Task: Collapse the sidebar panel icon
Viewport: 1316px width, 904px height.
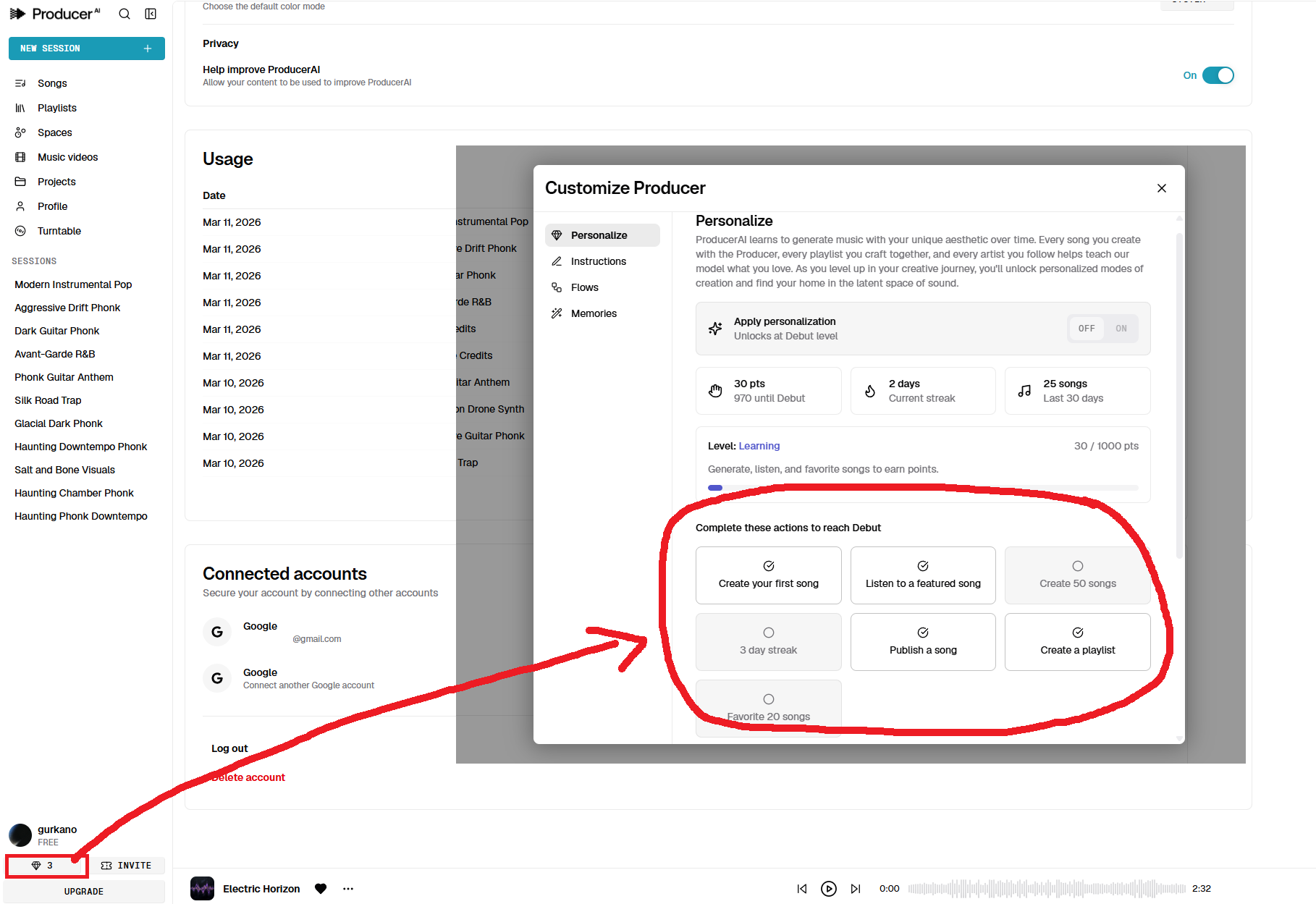Action: 151,14
